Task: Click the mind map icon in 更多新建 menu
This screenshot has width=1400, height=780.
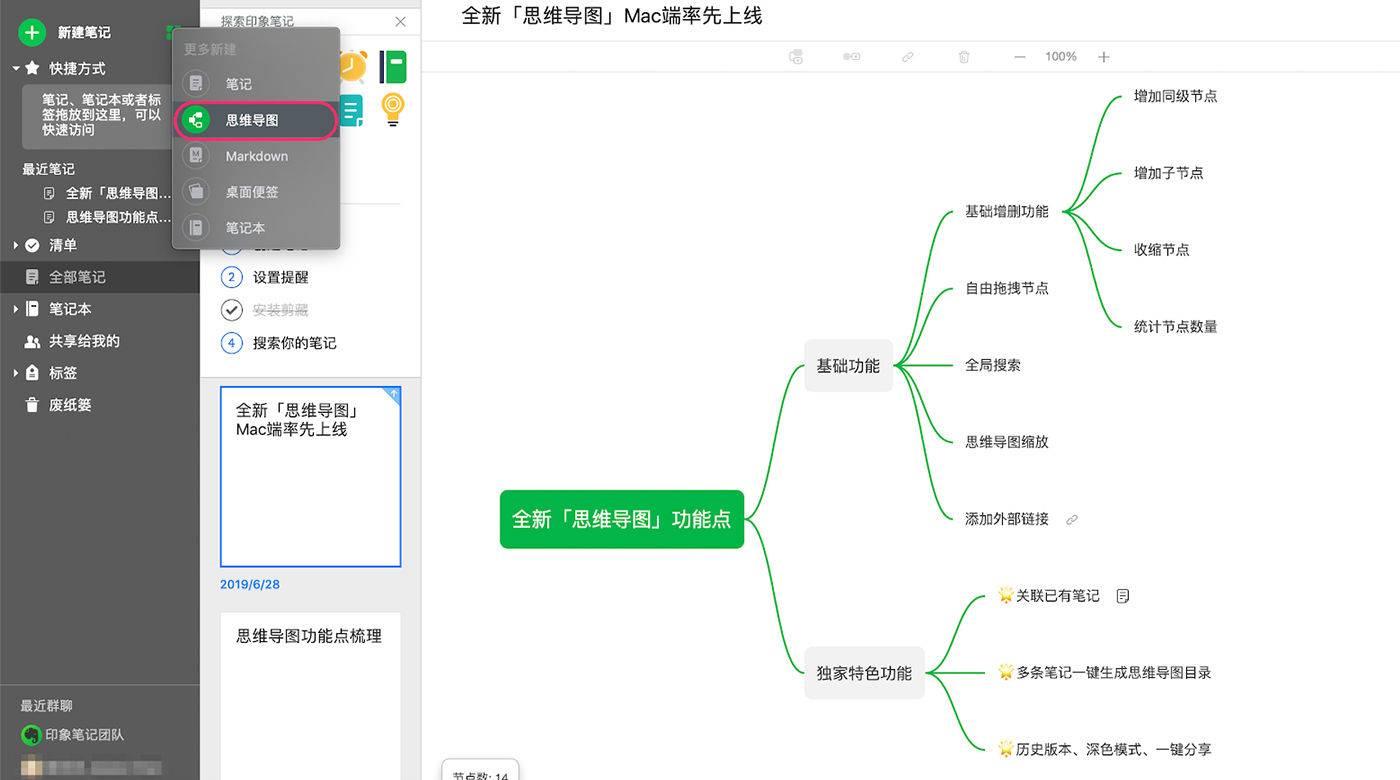Action: [x=196, y=120]
